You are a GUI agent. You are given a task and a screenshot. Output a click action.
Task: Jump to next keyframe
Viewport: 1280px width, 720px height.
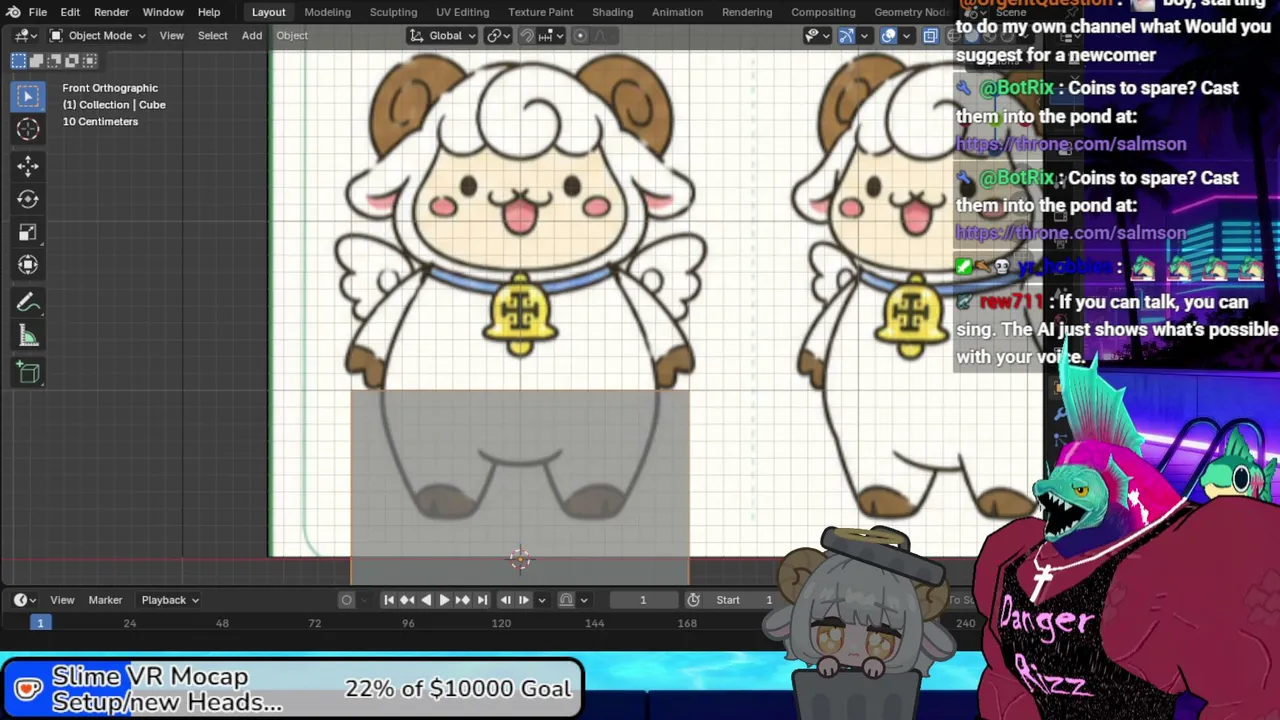coord(463,600)
